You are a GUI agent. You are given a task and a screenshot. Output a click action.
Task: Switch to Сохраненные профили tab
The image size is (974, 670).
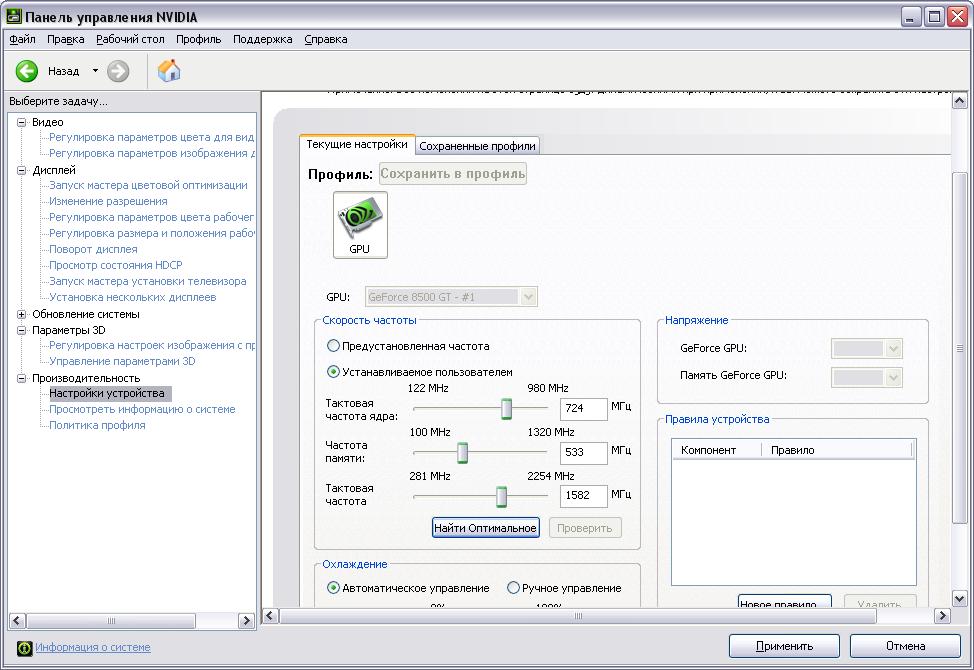pos(477,146)
